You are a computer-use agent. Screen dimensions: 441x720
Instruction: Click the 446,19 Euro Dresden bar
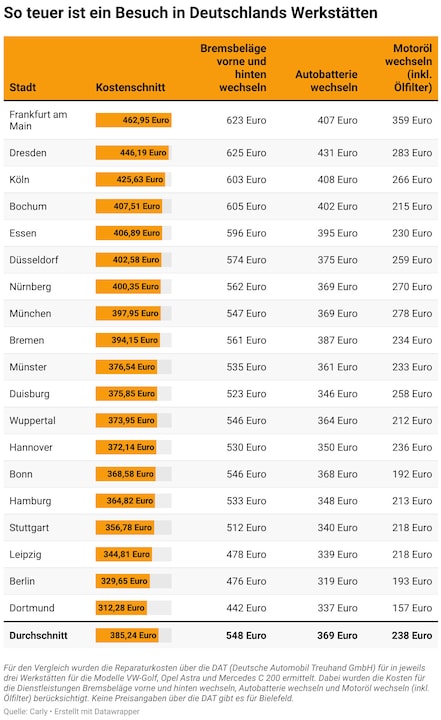pos(132,153)
